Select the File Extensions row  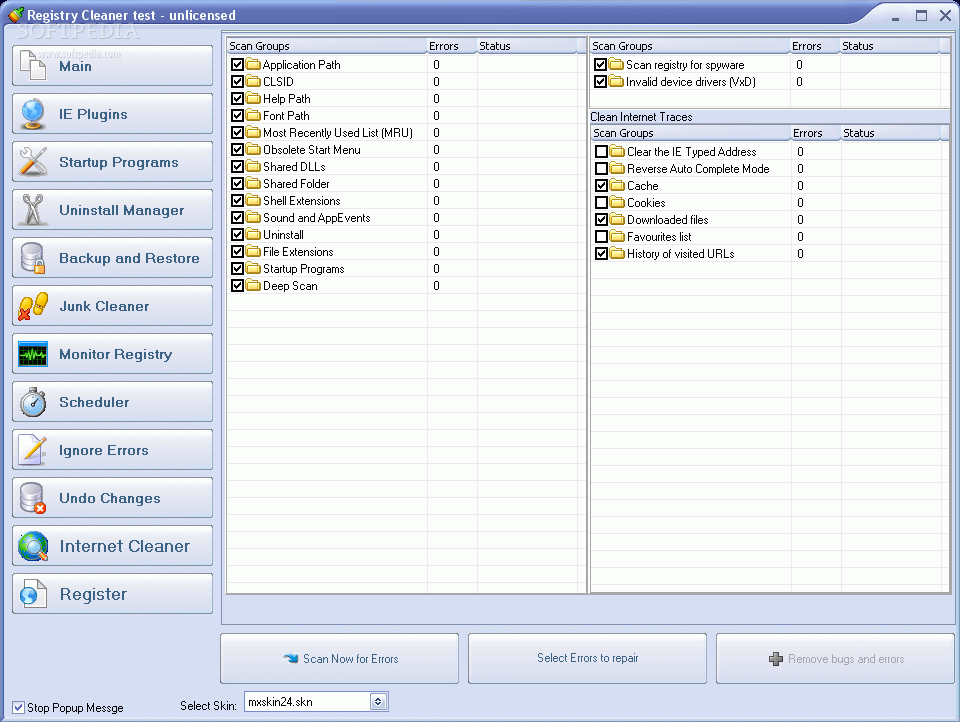[406, 252]
